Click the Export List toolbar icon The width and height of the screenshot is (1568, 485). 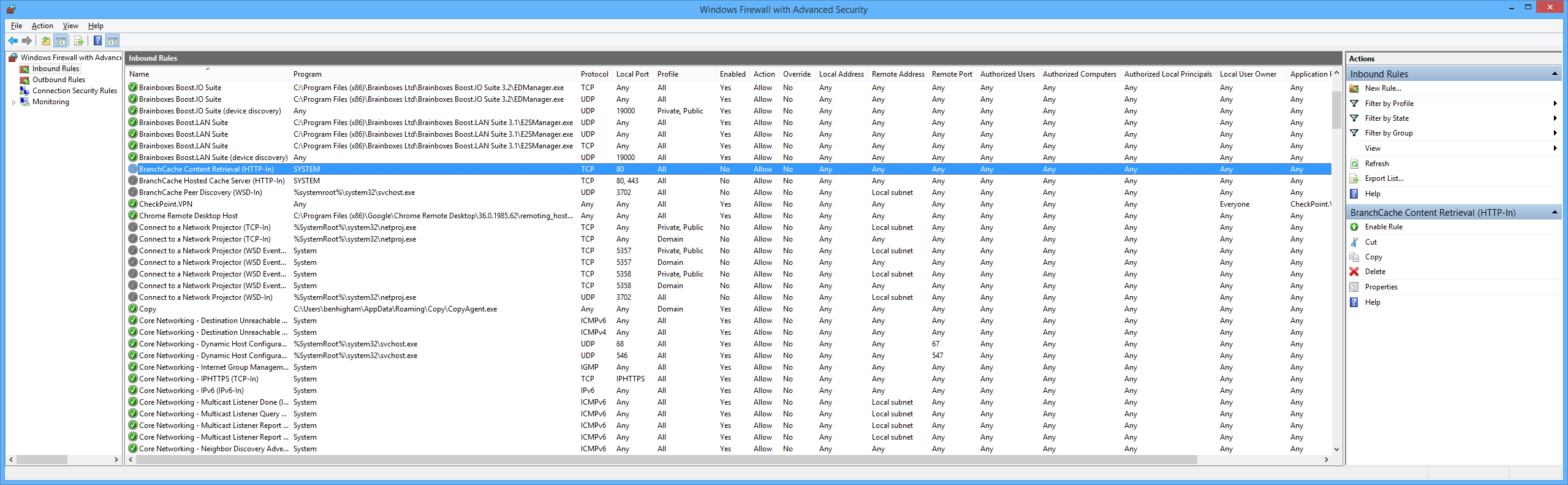pyautogui.click(x=78, y=41)
